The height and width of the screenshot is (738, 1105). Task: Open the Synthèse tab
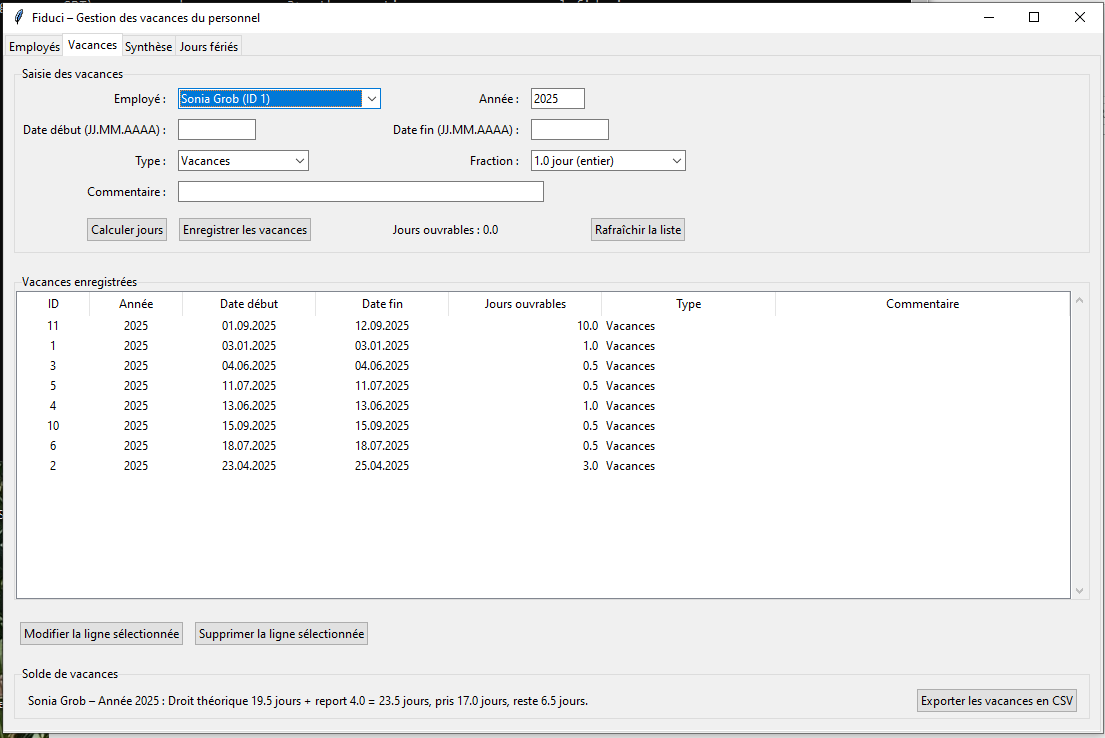click(x=148, y=47)
